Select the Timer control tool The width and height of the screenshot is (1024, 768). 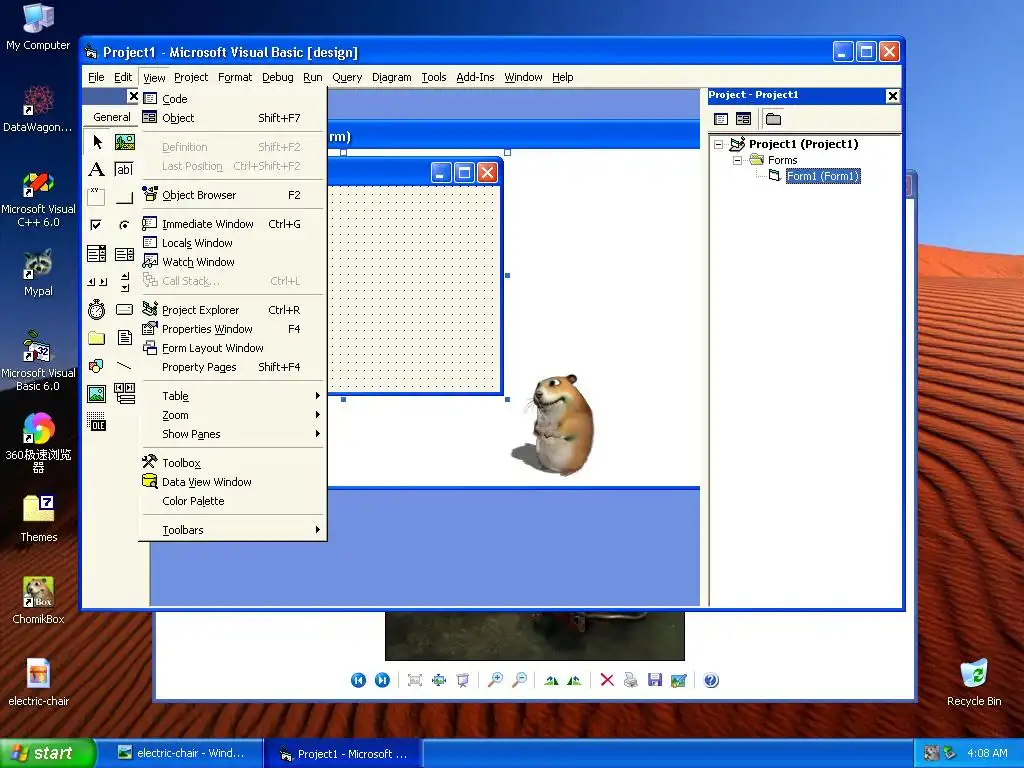coord(97,310)
